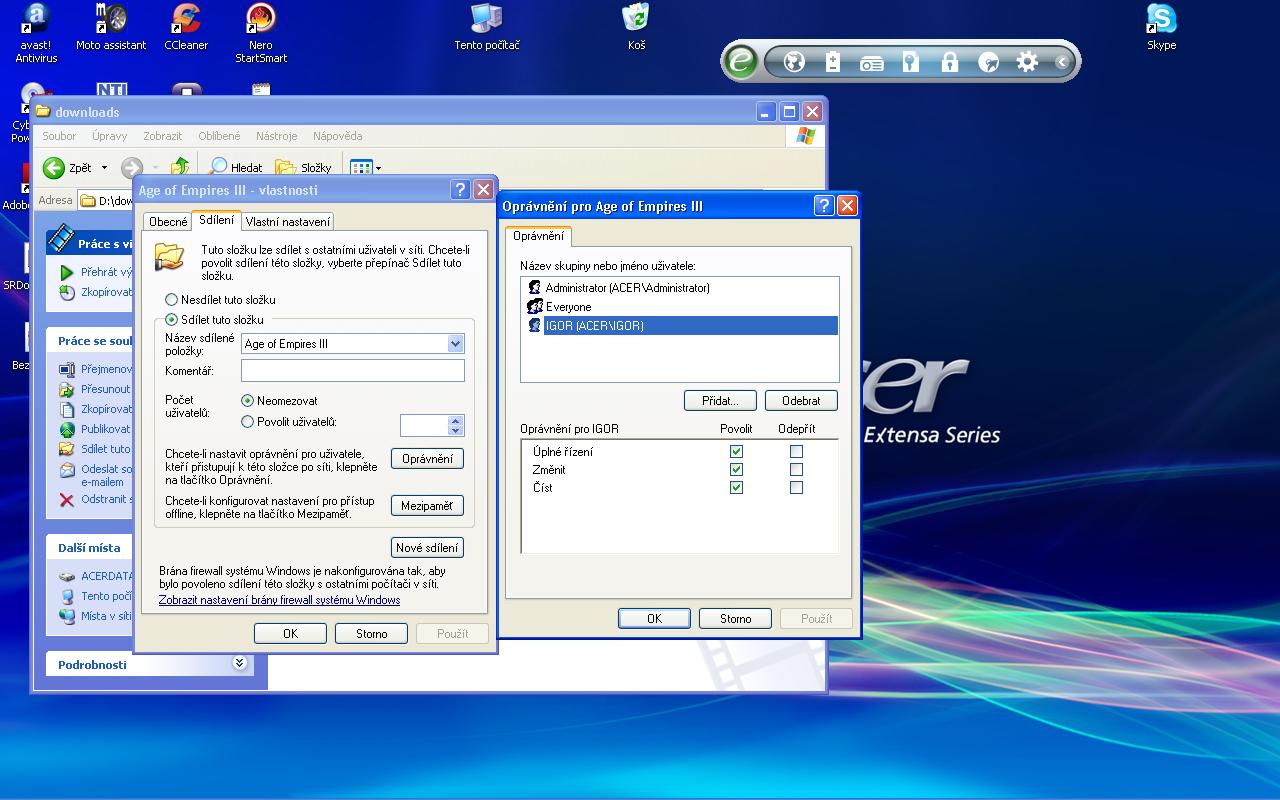Collapse the Podrobnosti panel chevron
1280x800 pixels.
pyautogui.click(x=239, y=663)
